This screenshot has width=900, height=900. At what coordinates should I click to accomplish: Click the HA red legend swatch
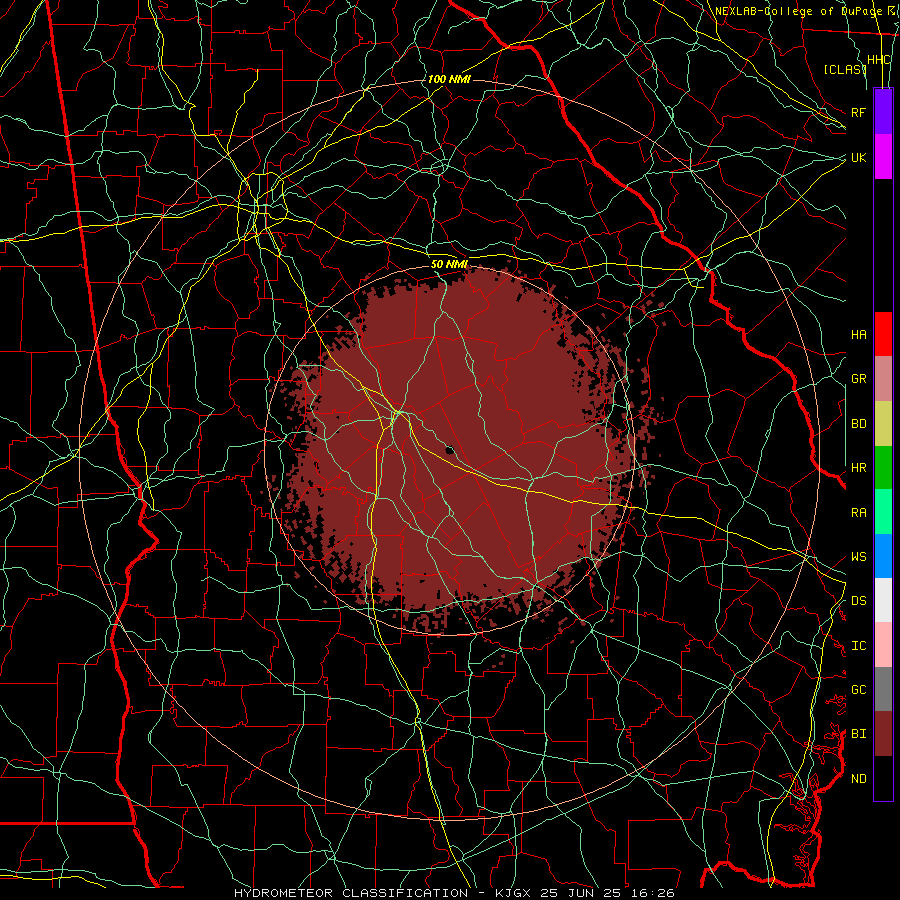[x=883, y=334]
